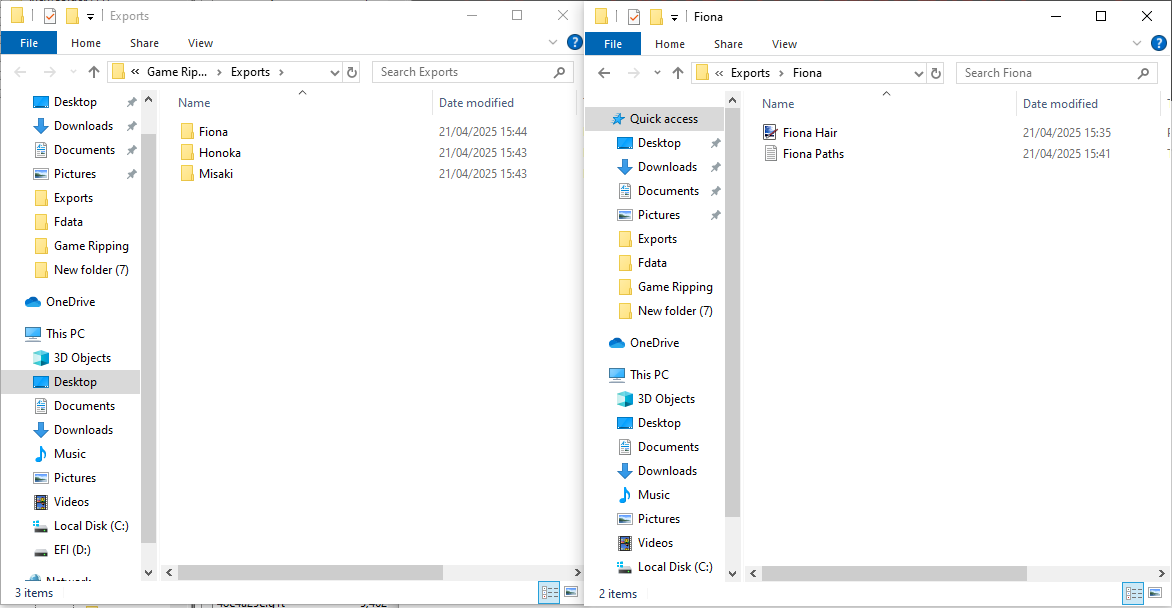
Task: Expand hidden path chevrons in Fiona address bar
Action: tap(719, 73)
